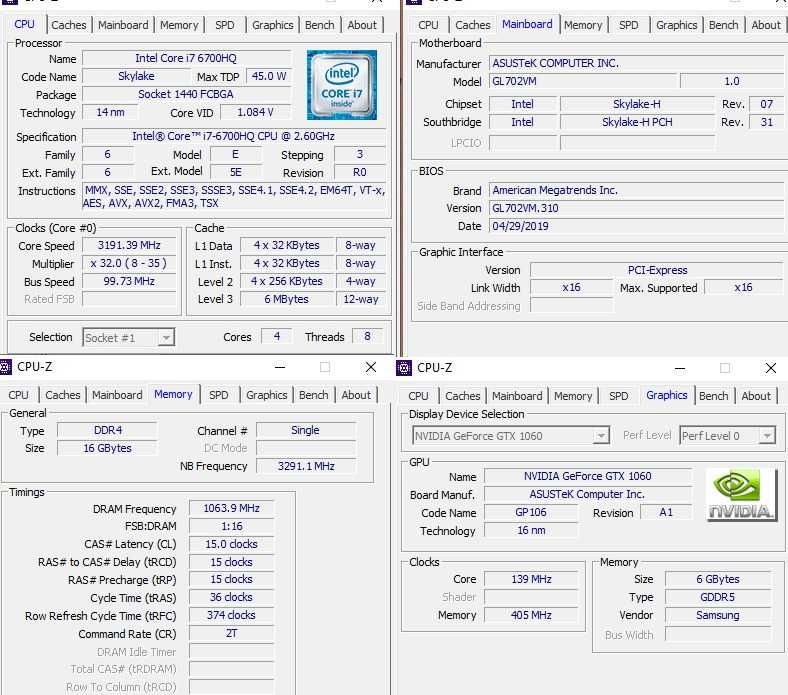
Task: Click manufacturer 'ASUSTeK COMPUTER INC.'
Action: 638,63
